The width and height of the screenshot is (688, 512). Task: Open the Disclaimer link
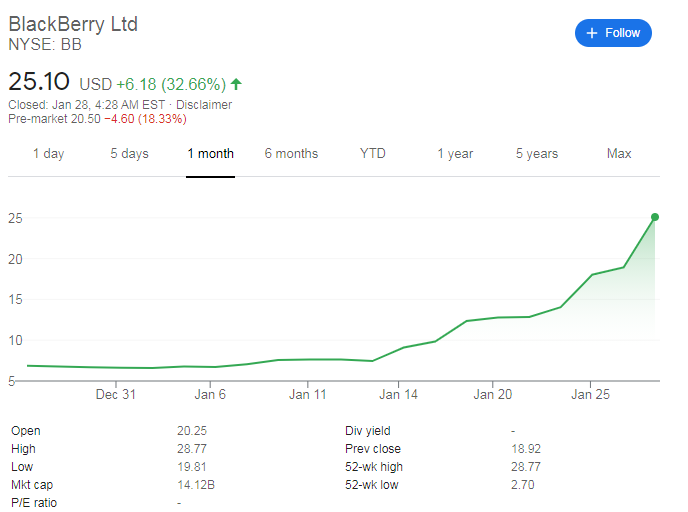[204, 105]
